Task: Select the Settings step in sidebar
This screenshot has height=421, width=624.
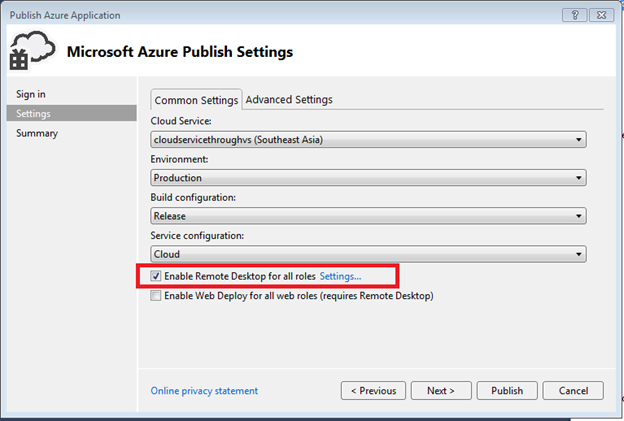Action: [33, 113]
